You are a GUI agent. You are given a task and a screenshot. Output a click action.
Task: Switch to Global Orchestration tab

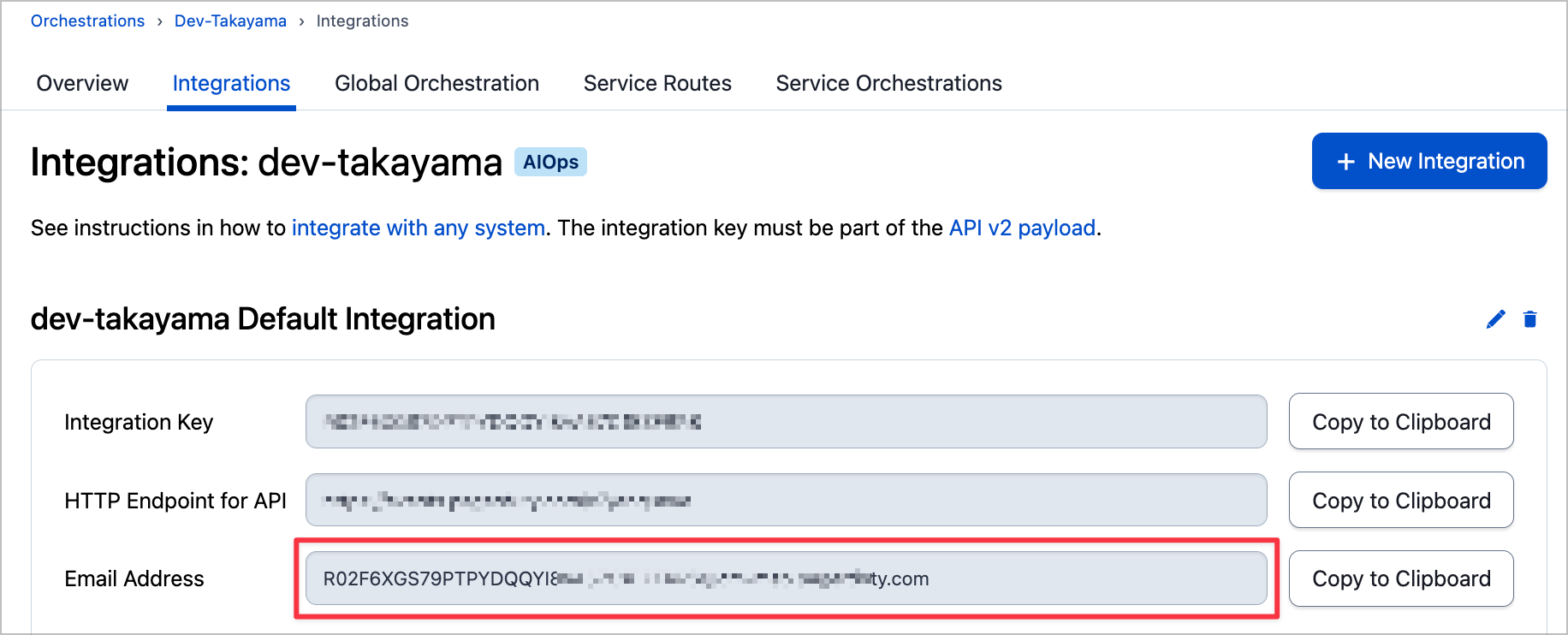point(437,83)
